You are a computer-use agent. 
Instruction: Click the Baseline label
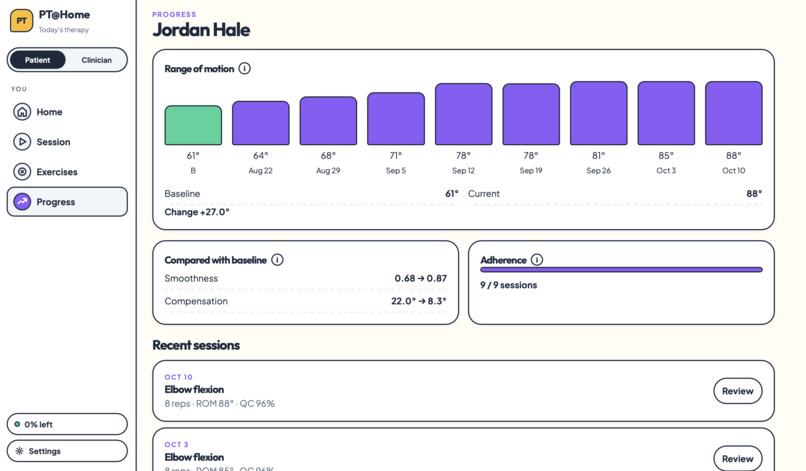click(x=182, y=193)
